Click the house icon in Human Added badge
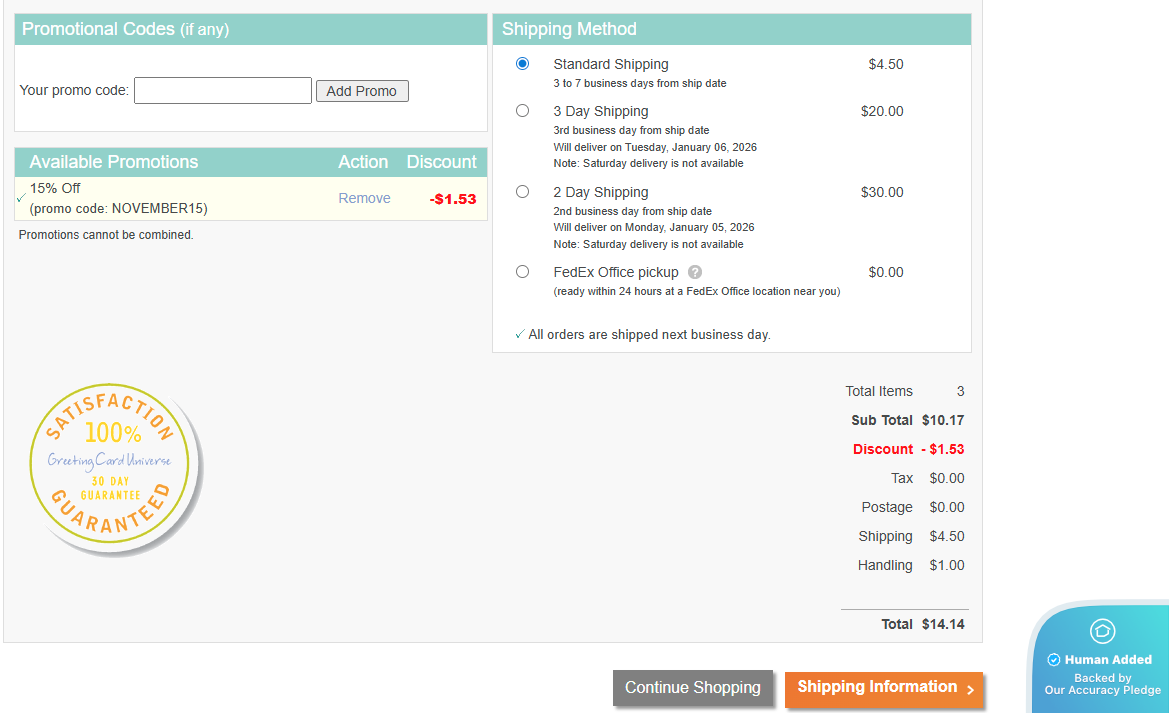The image size is (1169, 713). [x=1102, y=631]
